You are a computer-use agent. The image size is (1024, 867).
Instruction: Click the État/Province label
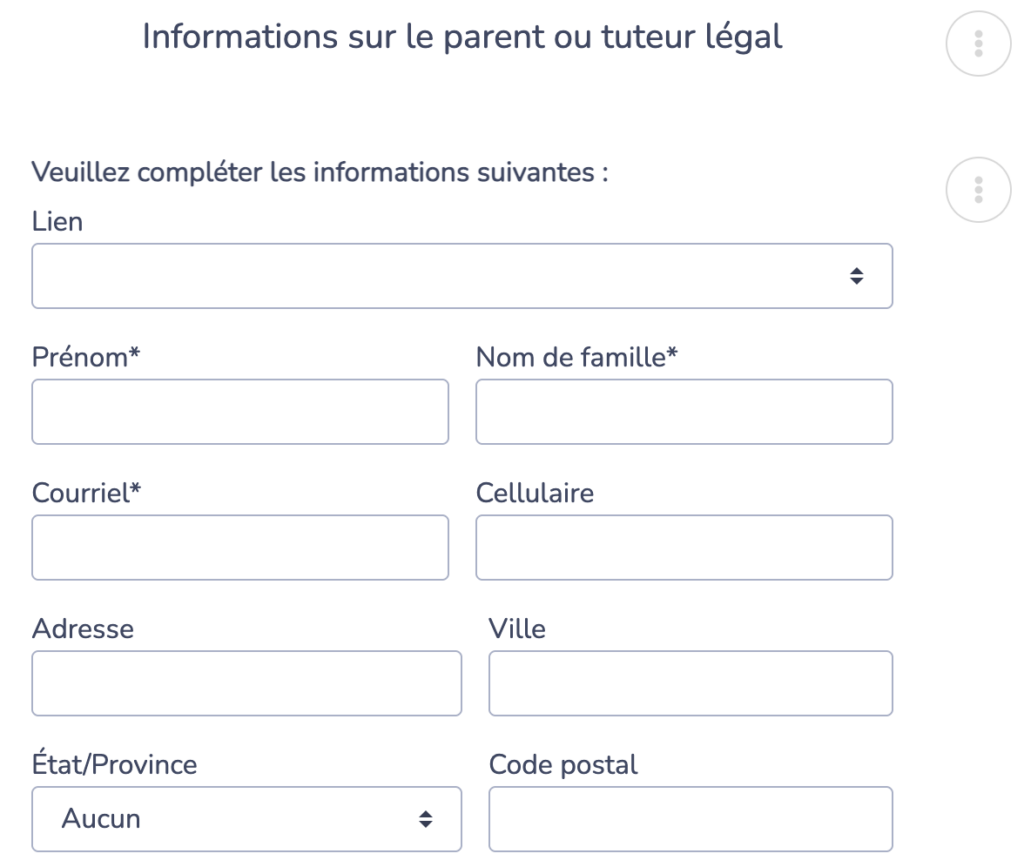[114, 765]
